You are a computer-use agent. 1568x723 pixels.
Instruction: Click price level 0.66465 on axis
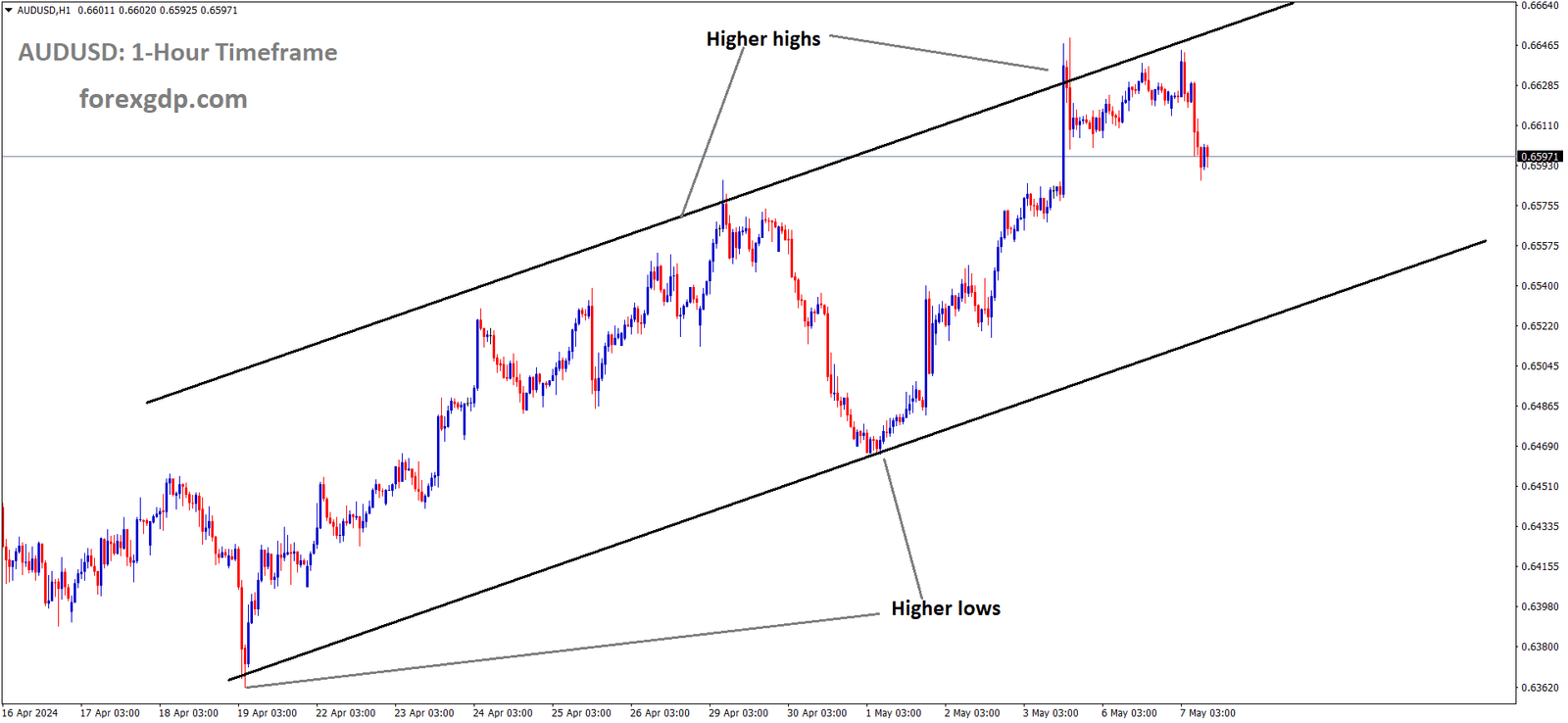(1540, 45)
